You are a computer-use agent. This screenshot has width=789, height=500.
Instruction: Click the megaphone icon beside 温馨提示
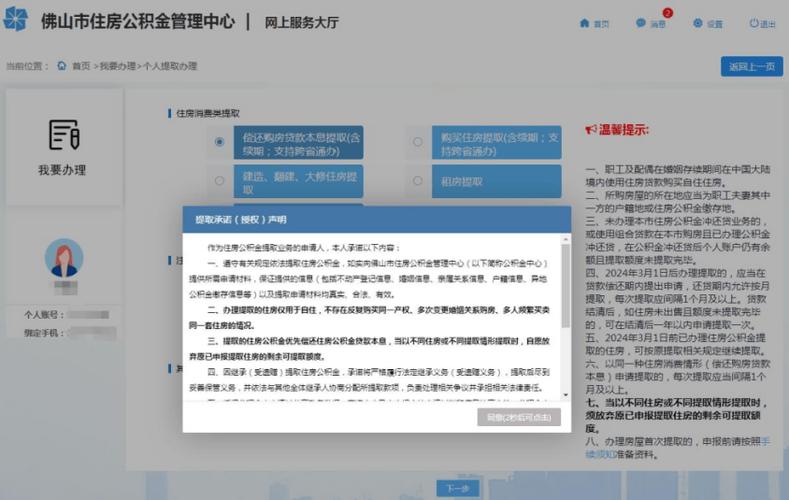[x=590, y=130]
